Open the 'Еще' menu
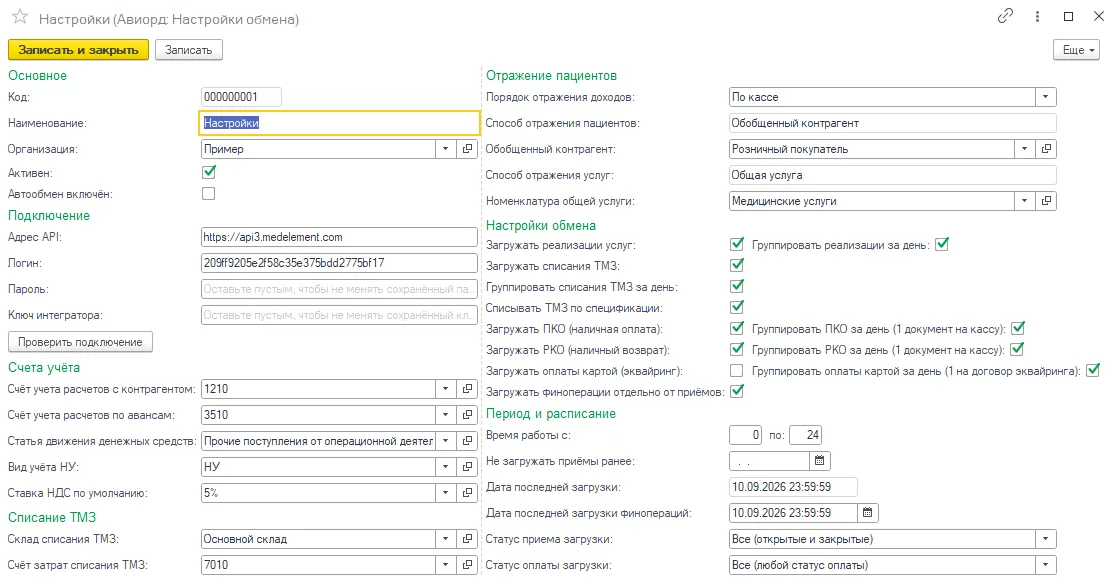The width and height of the screenshot is (1112, 586). [1077, 50]
